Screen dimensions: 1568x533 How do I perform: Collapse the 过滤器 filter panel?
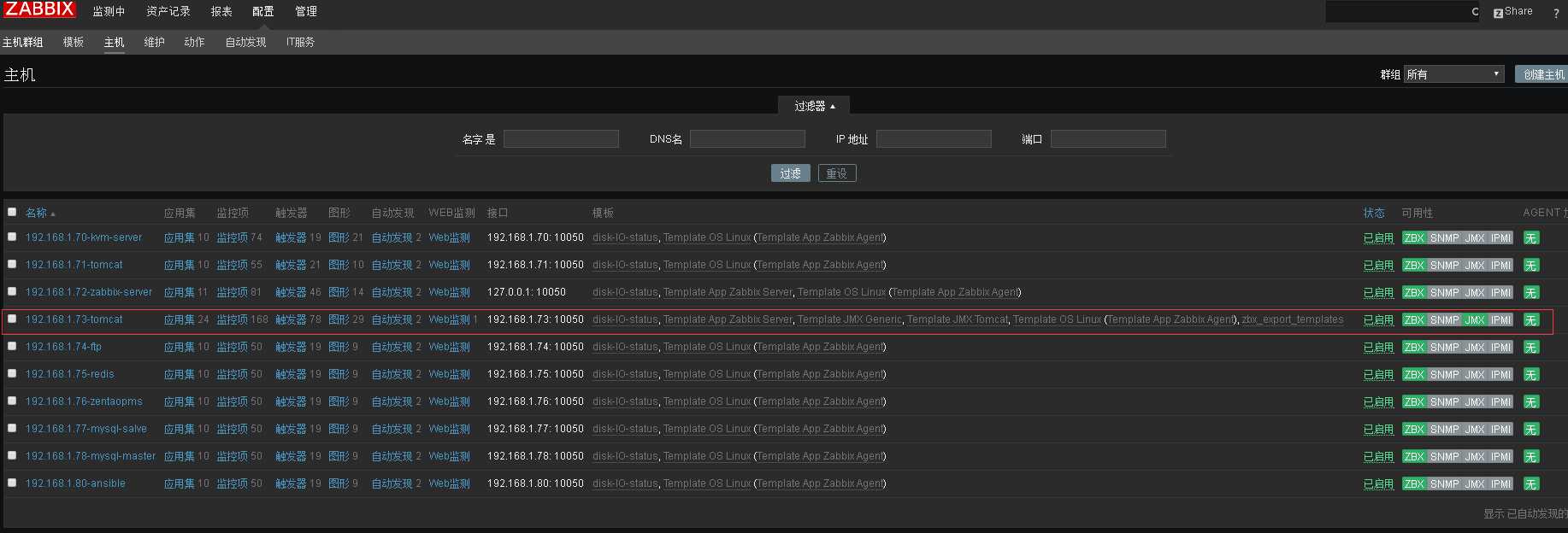coord(814,106)
